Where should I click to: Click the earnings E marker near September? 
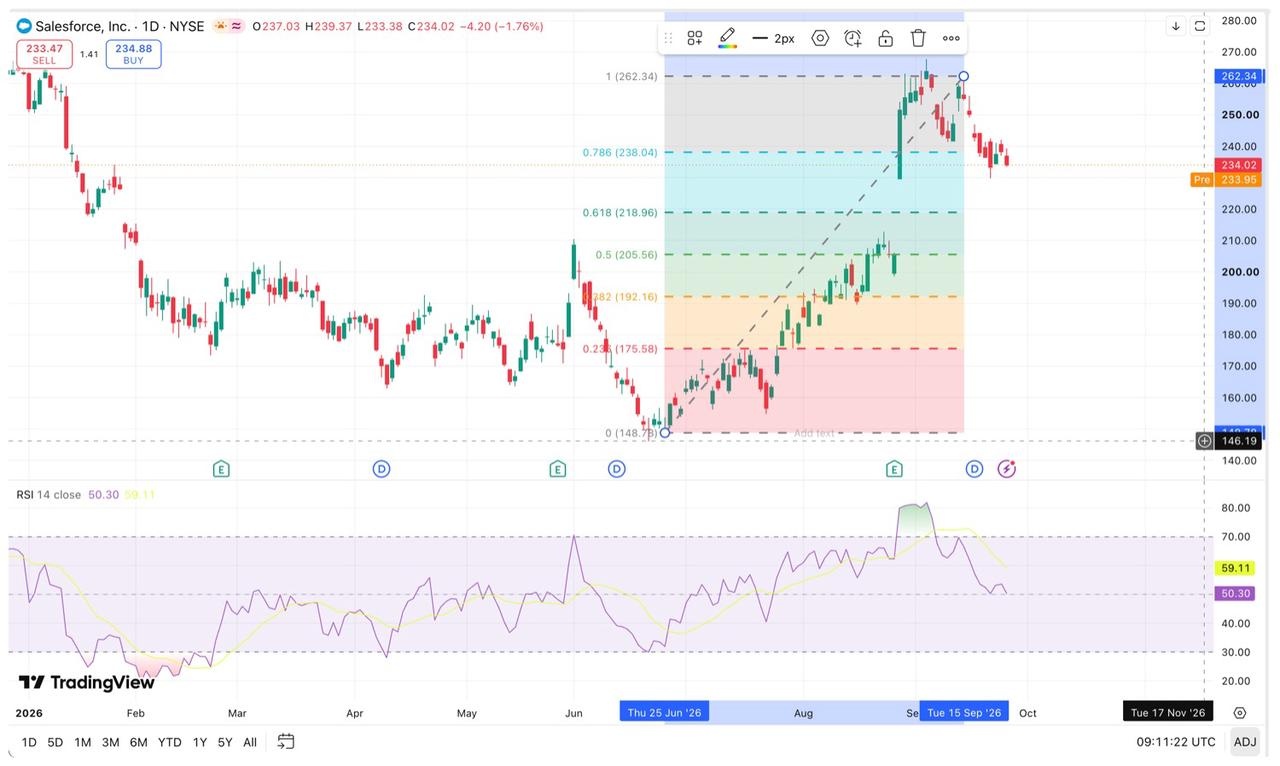click(x=894, y=469)
